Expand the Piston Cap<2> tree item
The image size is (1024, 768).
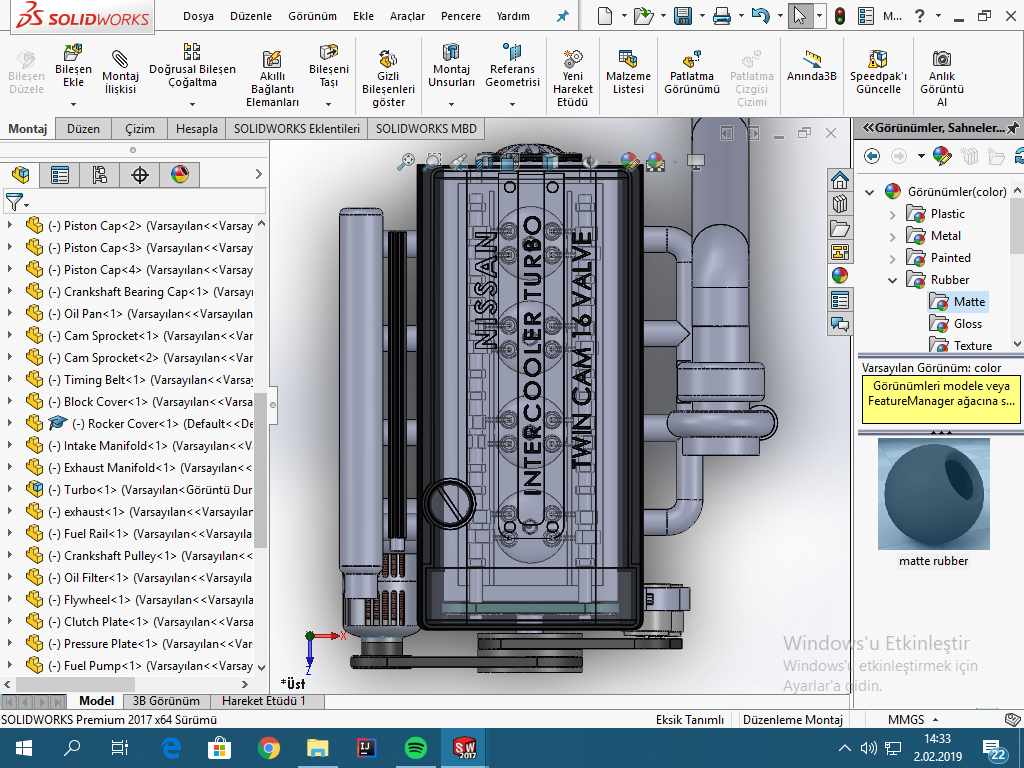coord(10,226)
